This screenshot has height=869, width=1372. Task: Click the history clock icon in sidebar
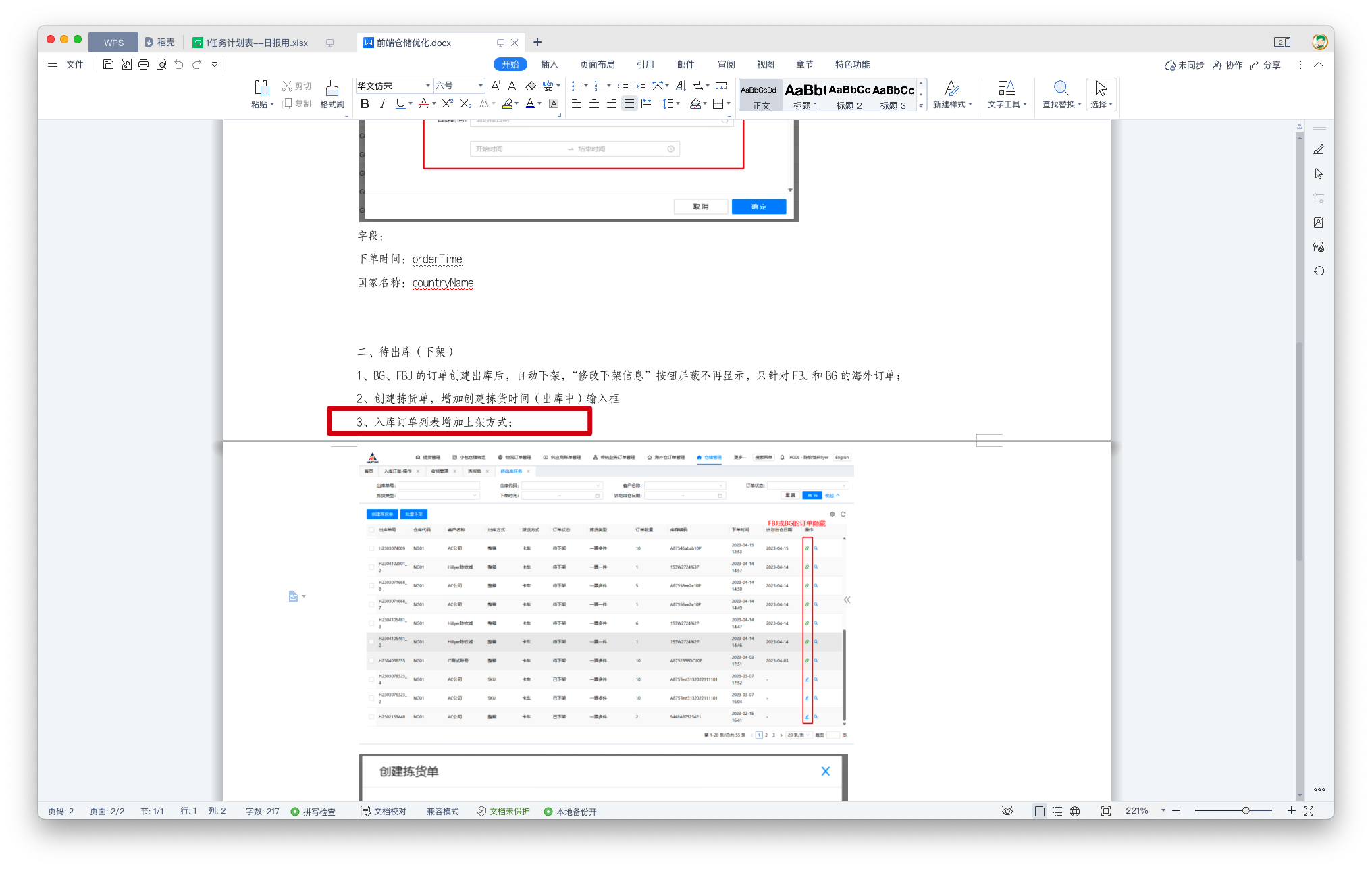click(1319, 271)
